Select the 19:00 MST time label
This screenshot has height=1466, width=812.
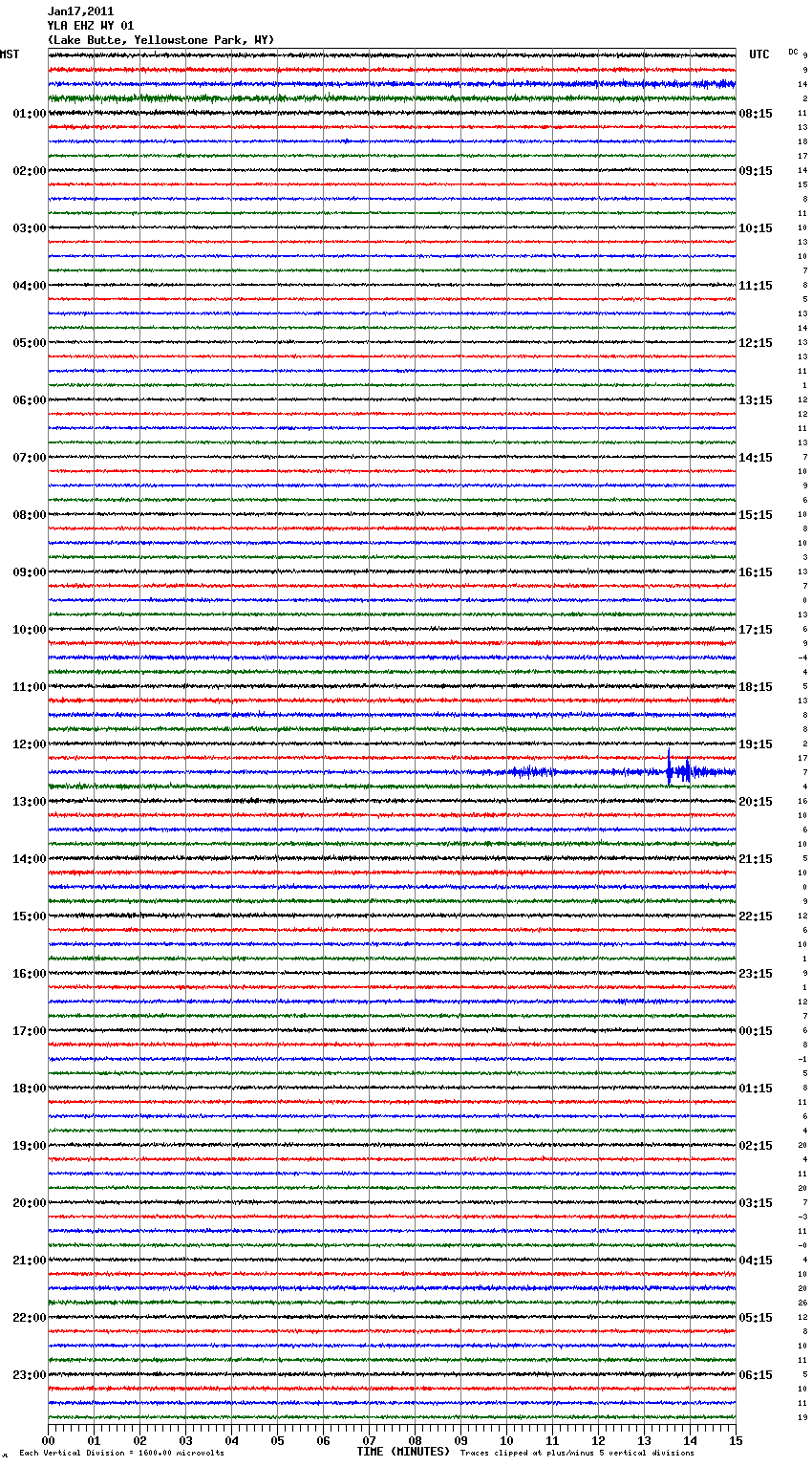pyautogui.click(x=30, y=1146)
